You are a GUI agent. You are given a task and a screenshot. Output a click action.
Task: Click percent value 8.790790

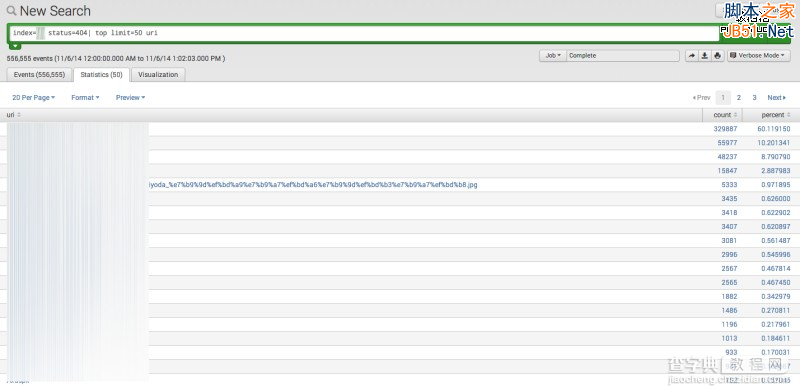pos(776,157)
